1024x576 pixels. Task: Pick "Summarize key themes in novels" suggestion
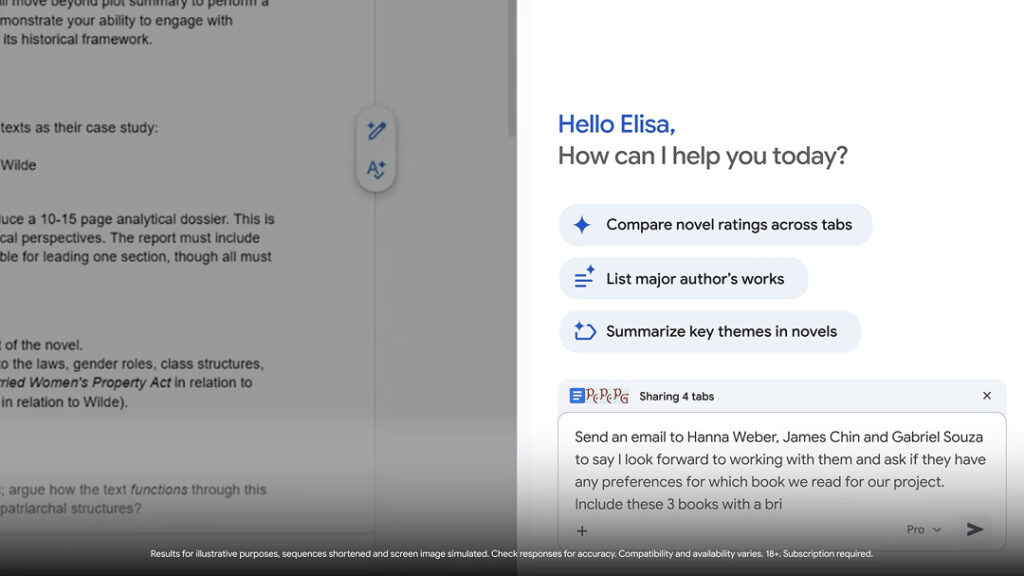pos(721,332)
